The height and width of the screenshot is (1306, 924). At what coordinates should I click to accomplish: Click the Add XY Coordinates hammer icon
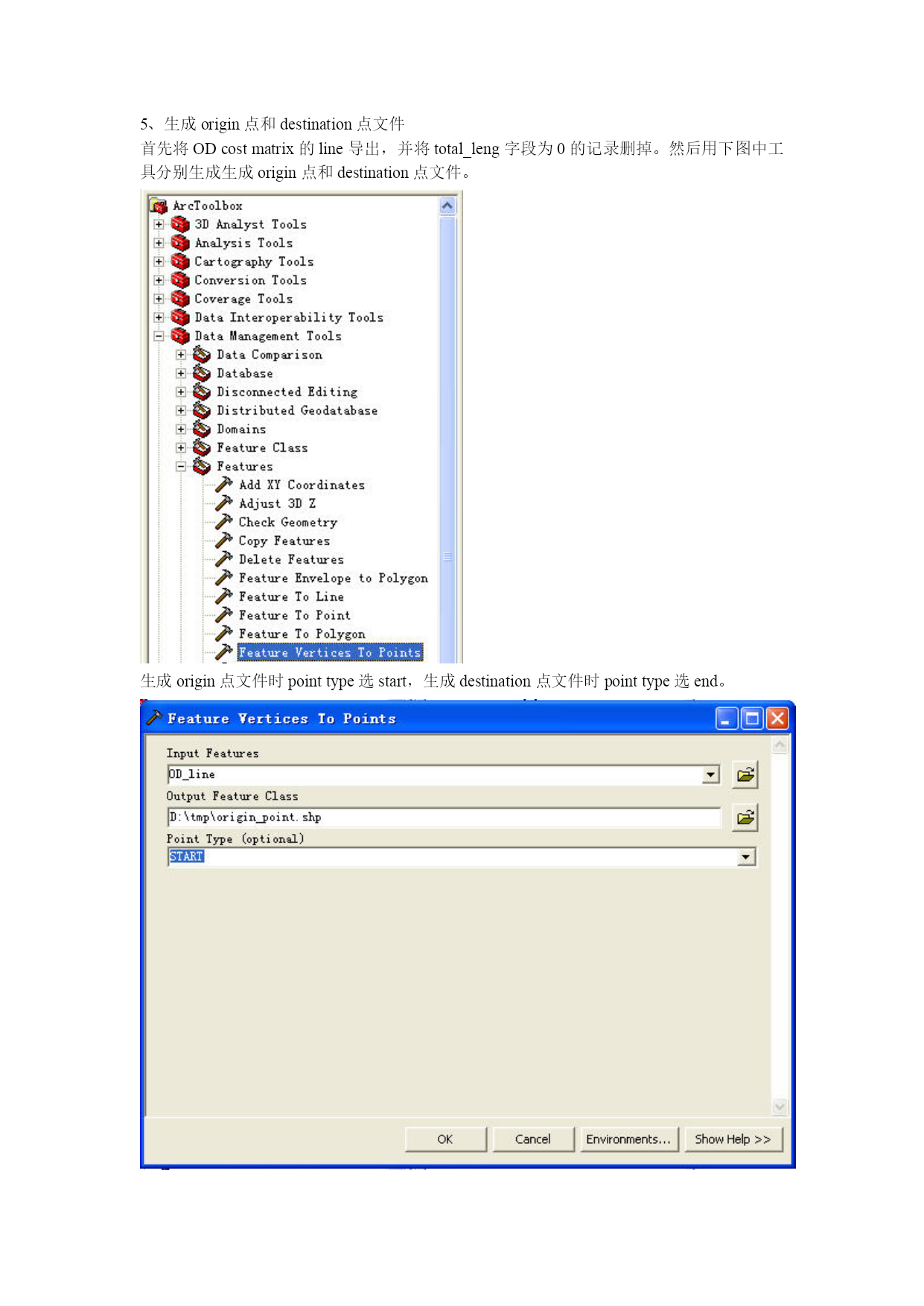coord(224,485)
